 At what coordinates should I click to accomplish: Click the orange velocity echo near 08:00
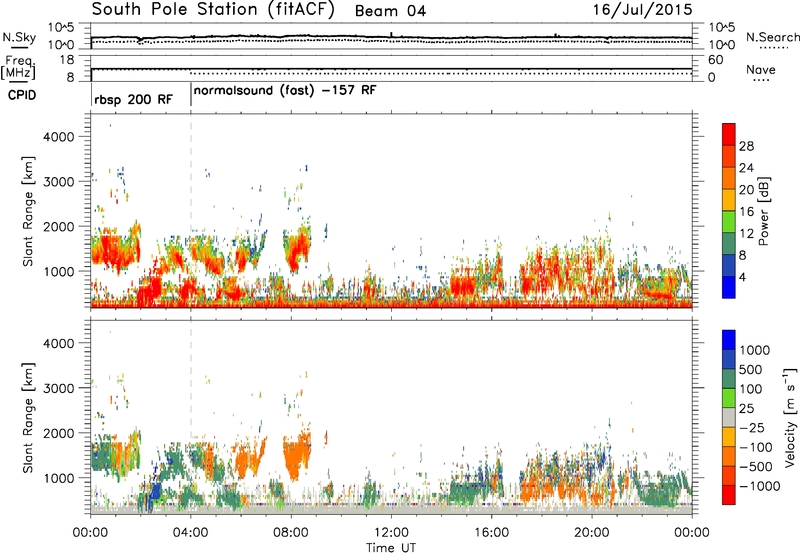coord(295,459)
